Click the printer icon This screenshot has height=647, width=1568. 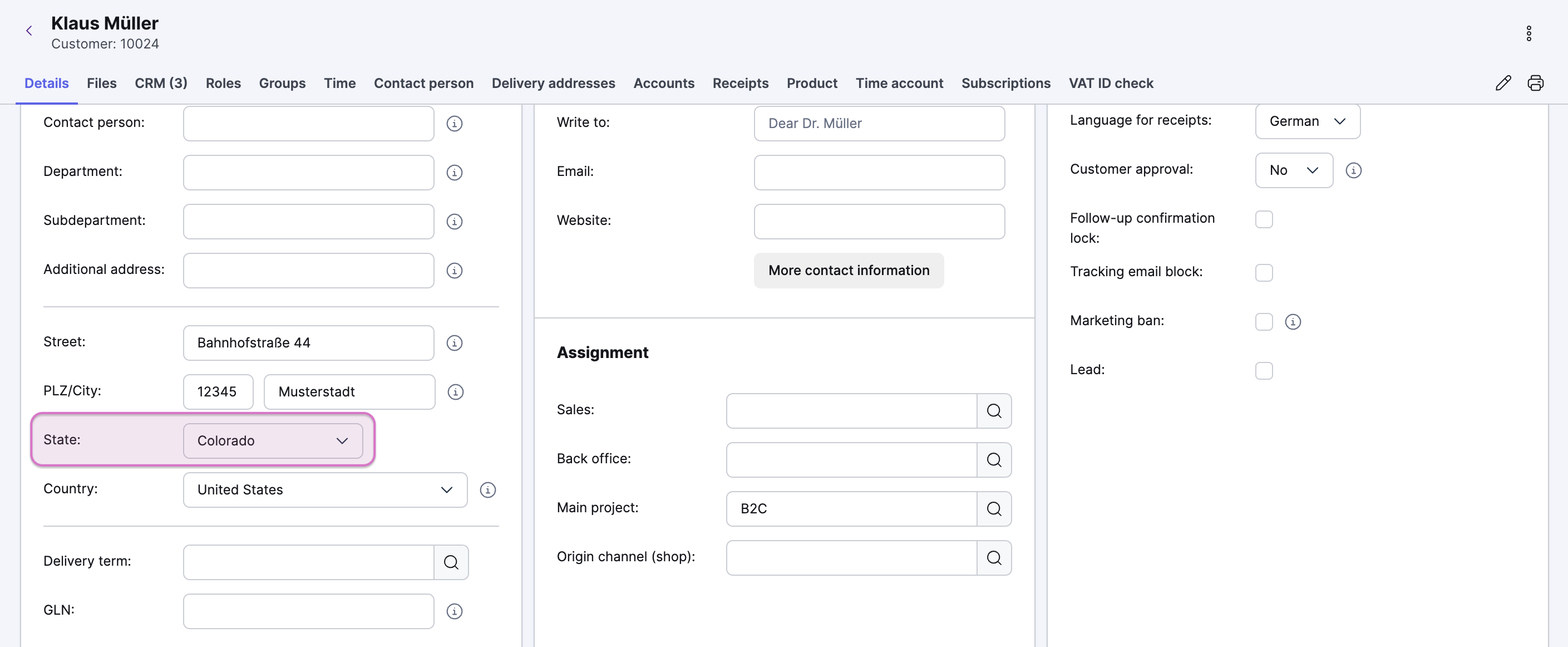pos(1535,83)
